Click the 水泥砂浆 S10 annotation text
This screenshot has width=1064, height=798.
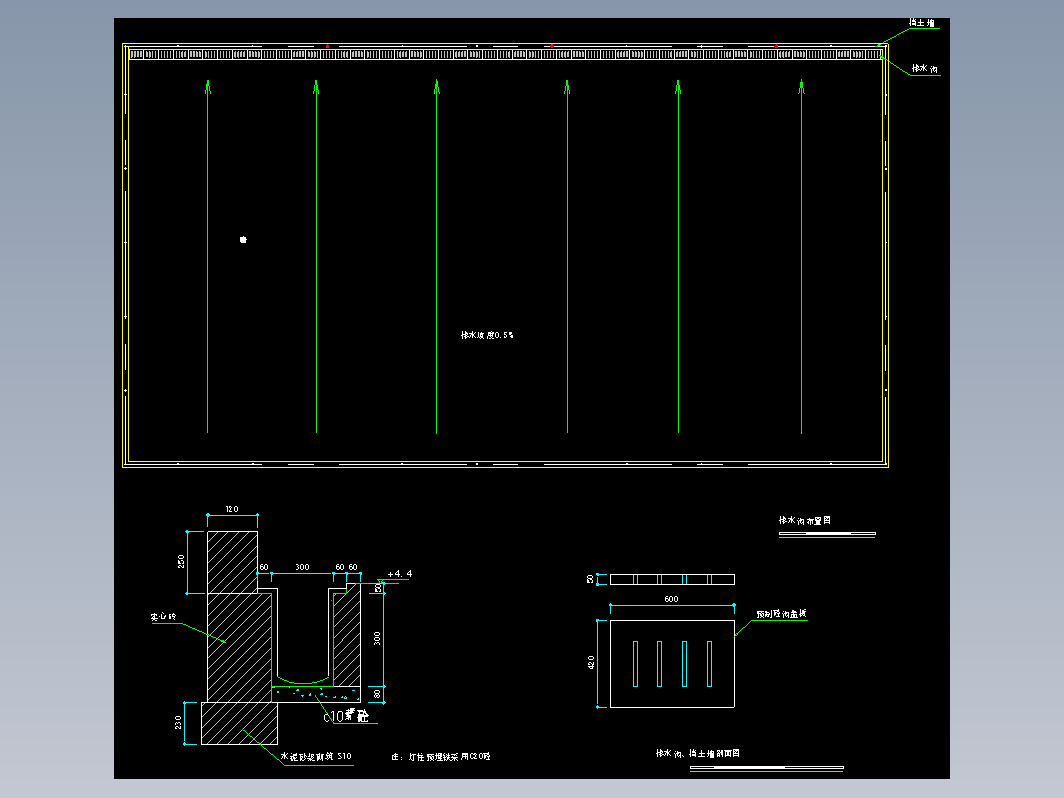pyautogui.click(x=315, y=757)
